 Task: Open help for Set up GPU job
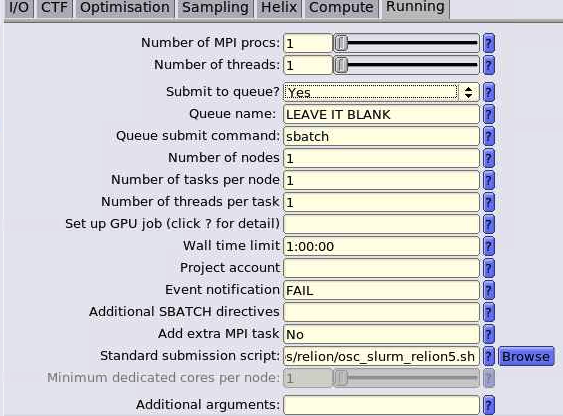(x=488, y=224)
